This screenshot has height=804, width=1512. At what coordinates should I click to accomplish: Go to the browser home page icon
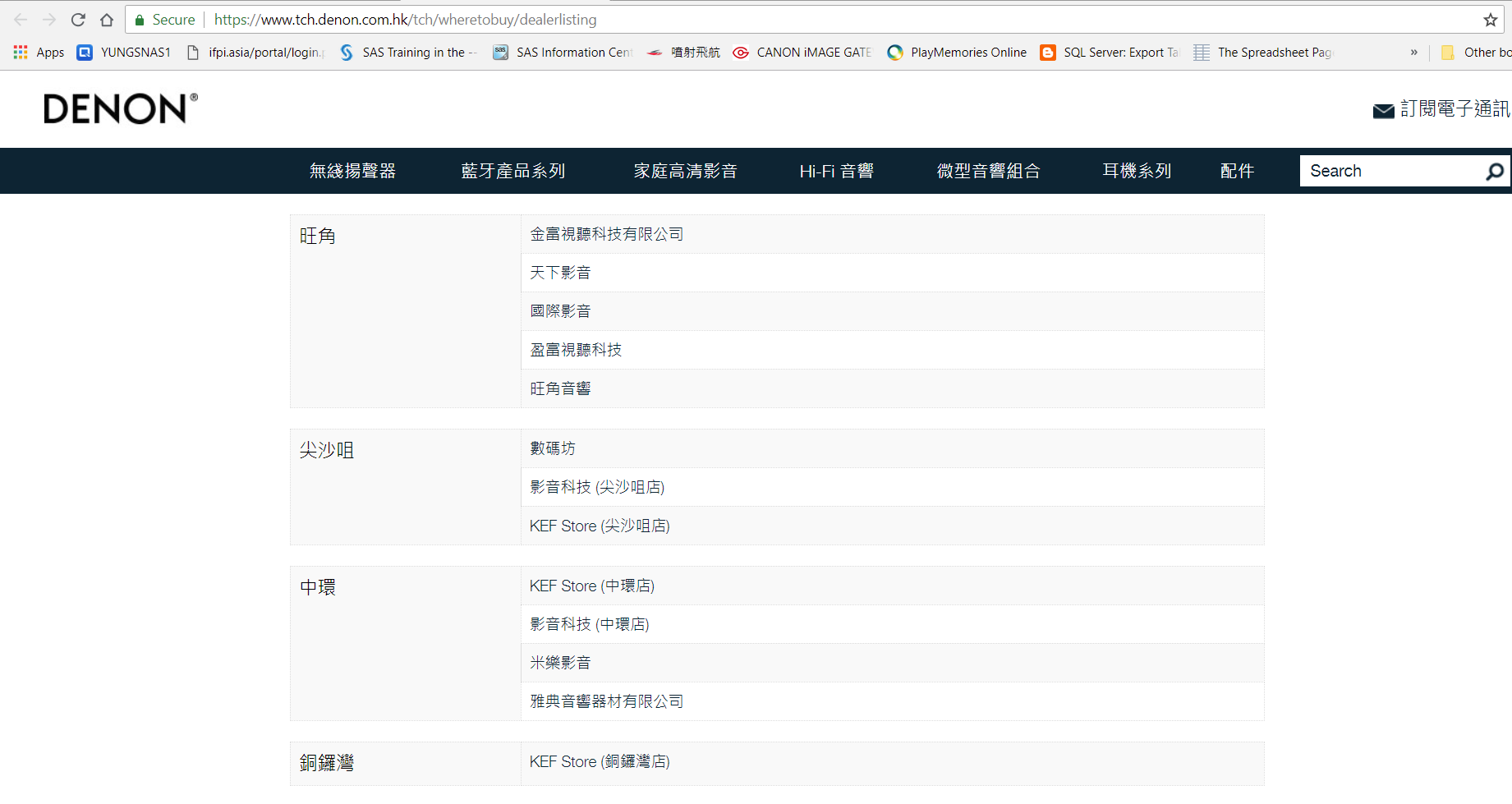(107, 20)
